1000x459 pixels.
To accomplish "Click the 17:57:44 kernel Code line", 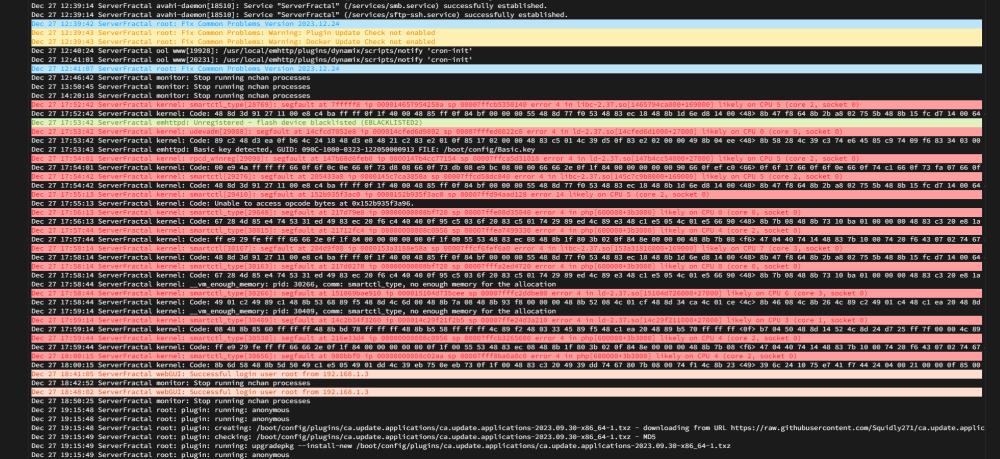I will [506, 239].
